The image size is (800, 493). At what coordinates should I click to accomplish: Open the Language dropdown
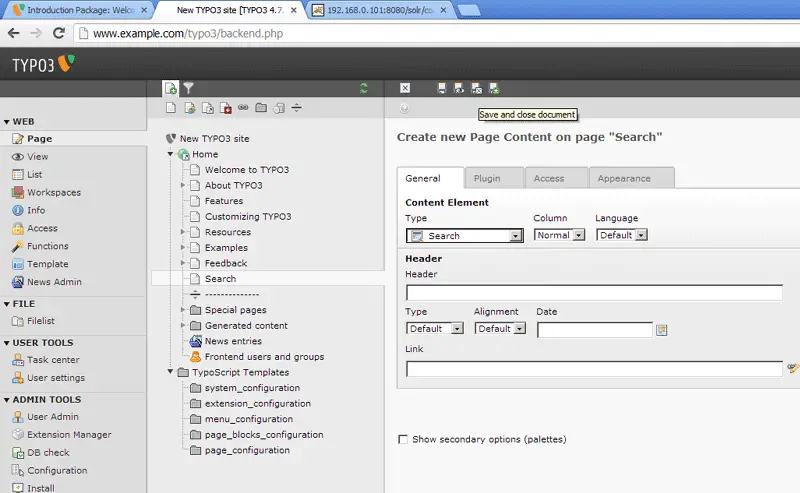click(x=621, y=235)
